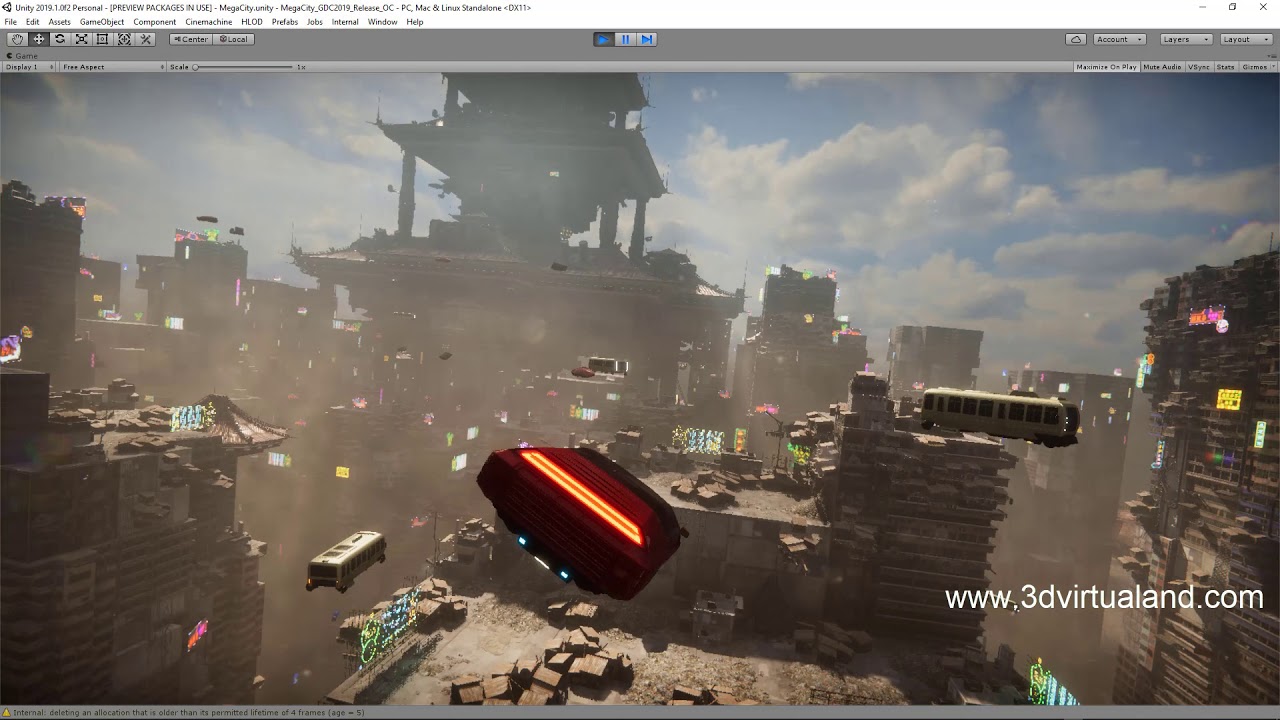Pause the game playback

[x=625, y=39]
